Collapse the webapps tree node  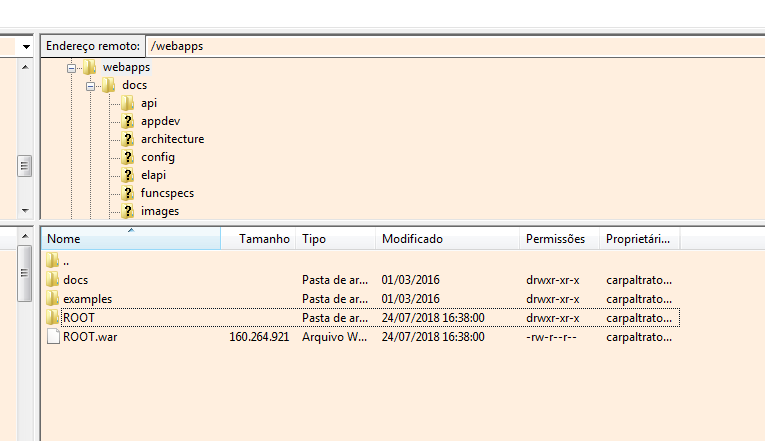tap(71, 68)
